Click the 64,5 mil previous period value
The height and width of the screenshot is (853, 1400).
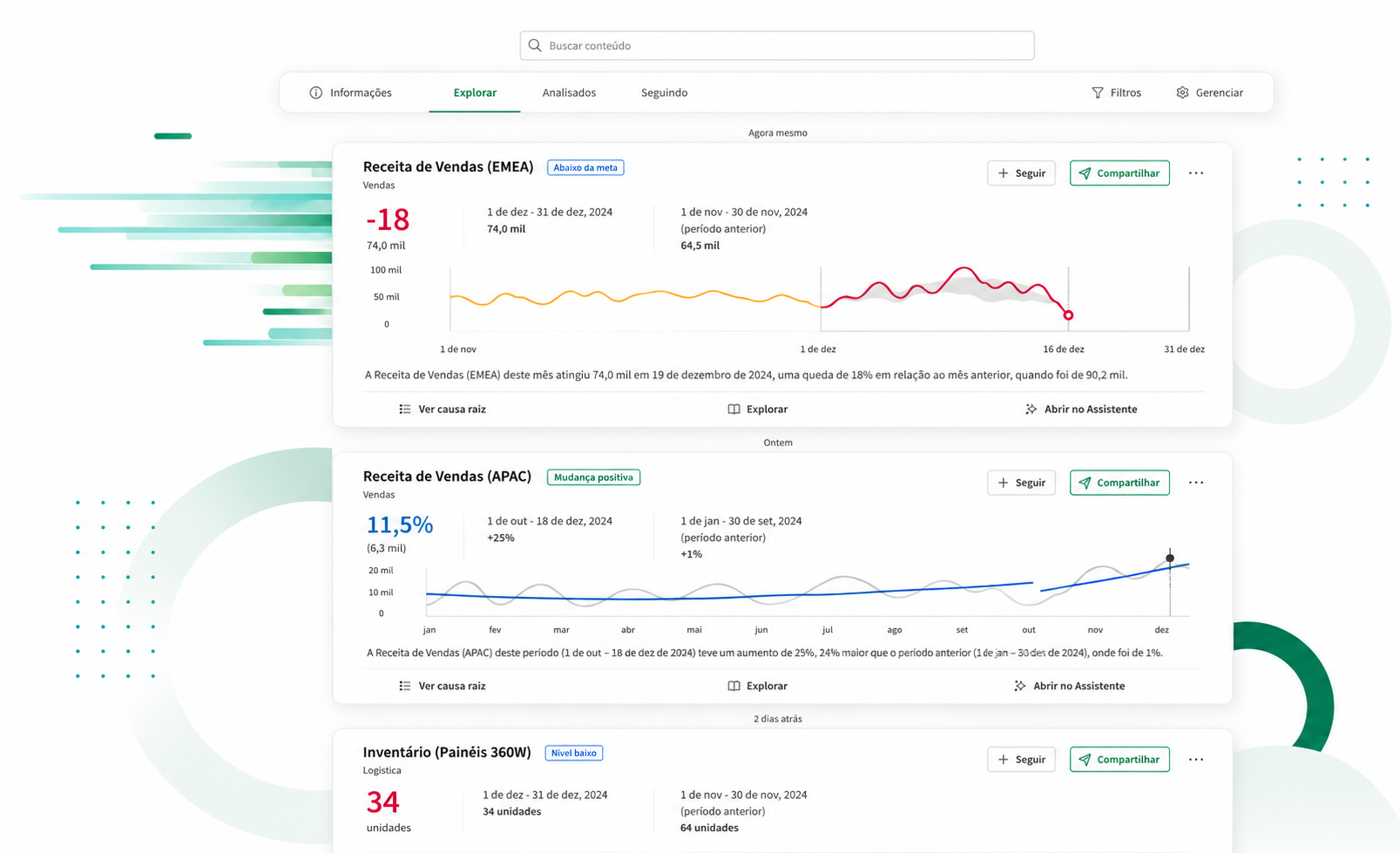pos(700,246)
